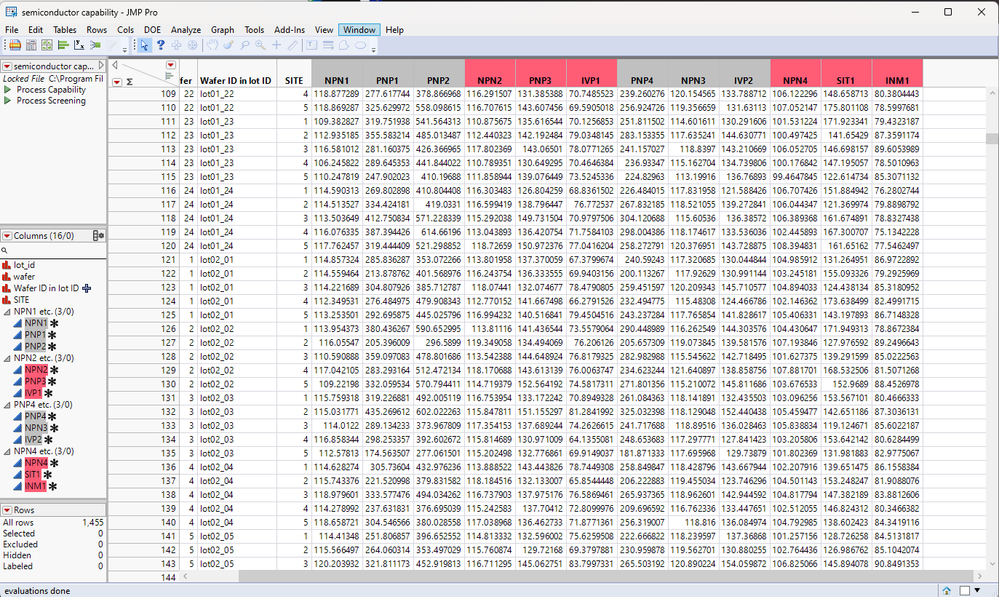Collapse the PNP4 etc. column group
999x597 pixels.
click(x=8, y=405)
